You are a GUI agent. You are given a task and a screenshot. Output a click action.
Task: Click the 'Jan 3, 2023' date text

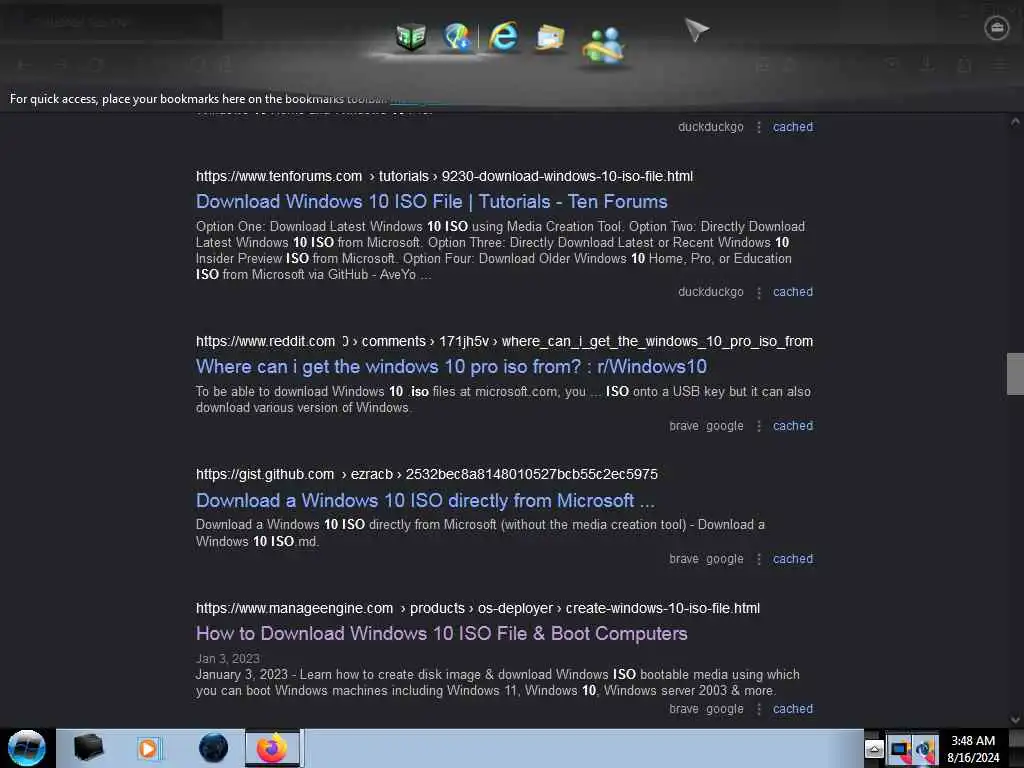tap(227, 659)
